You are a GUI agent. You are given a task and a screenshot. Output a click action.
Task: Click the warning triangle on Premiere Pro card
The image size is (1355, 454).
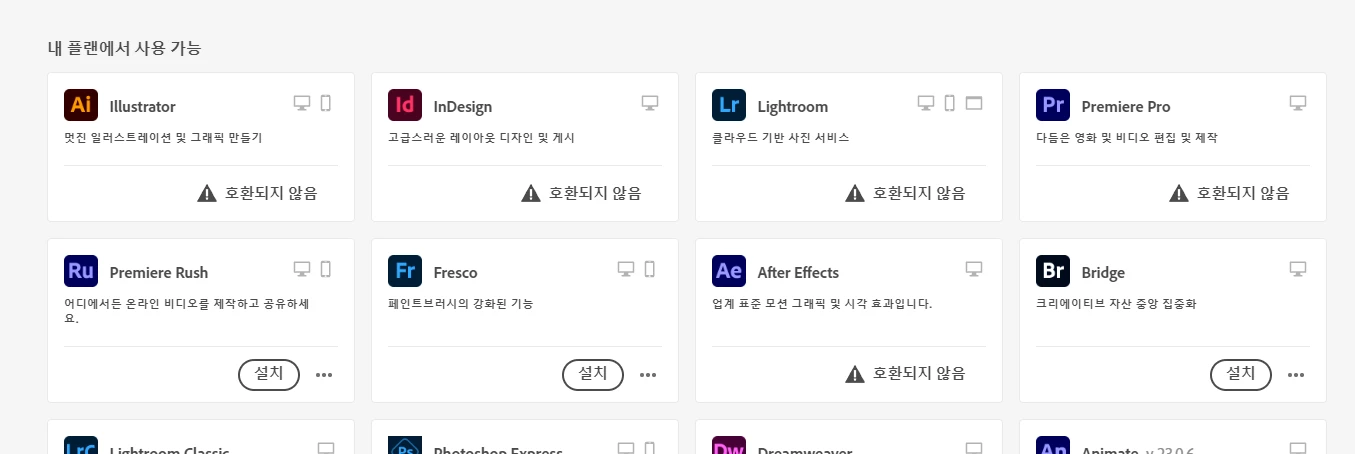[x=1179, y=193]
